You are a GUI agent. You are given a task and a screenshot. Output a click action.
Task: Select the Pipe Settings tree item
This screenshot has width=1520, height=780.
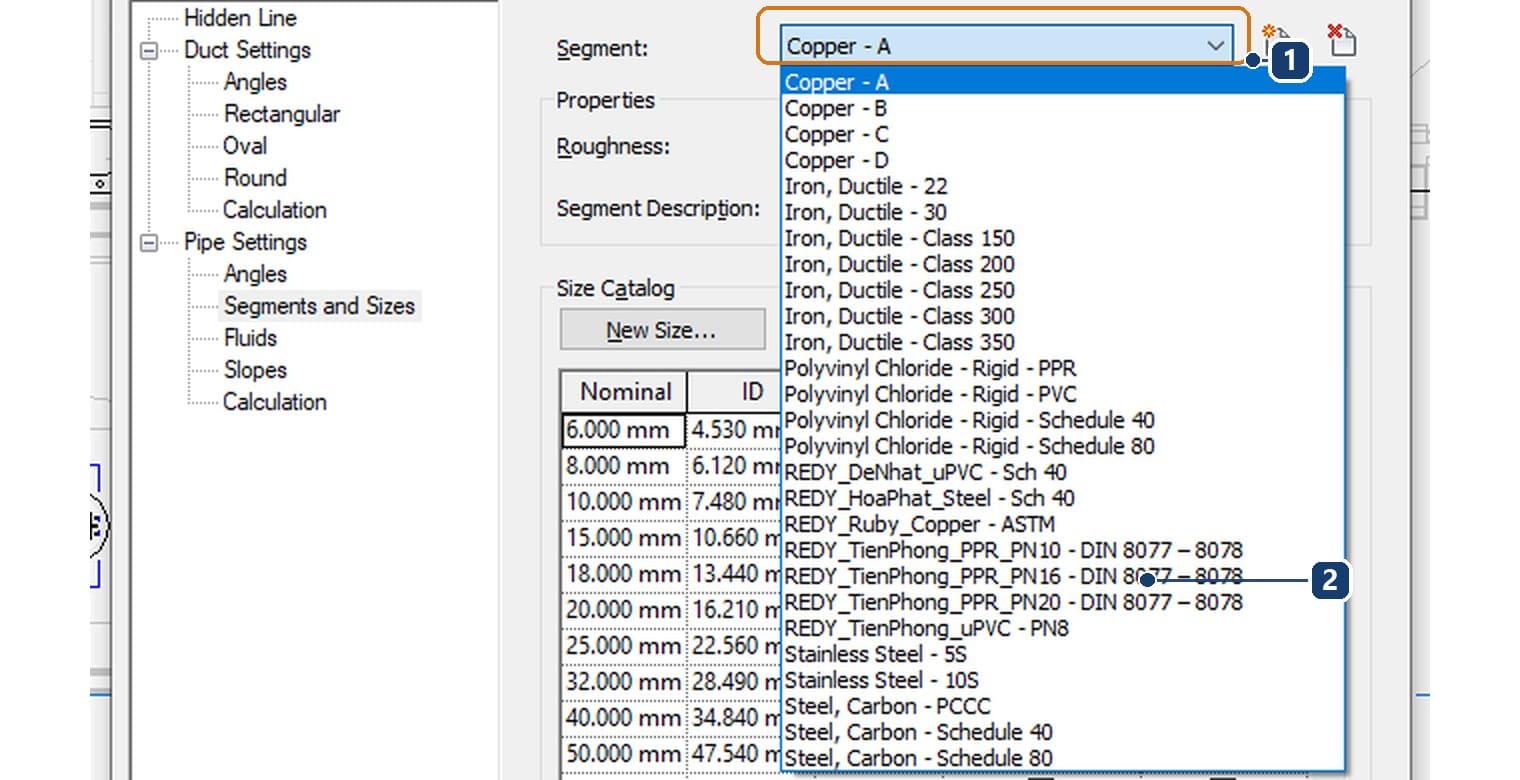click(245, 242)
